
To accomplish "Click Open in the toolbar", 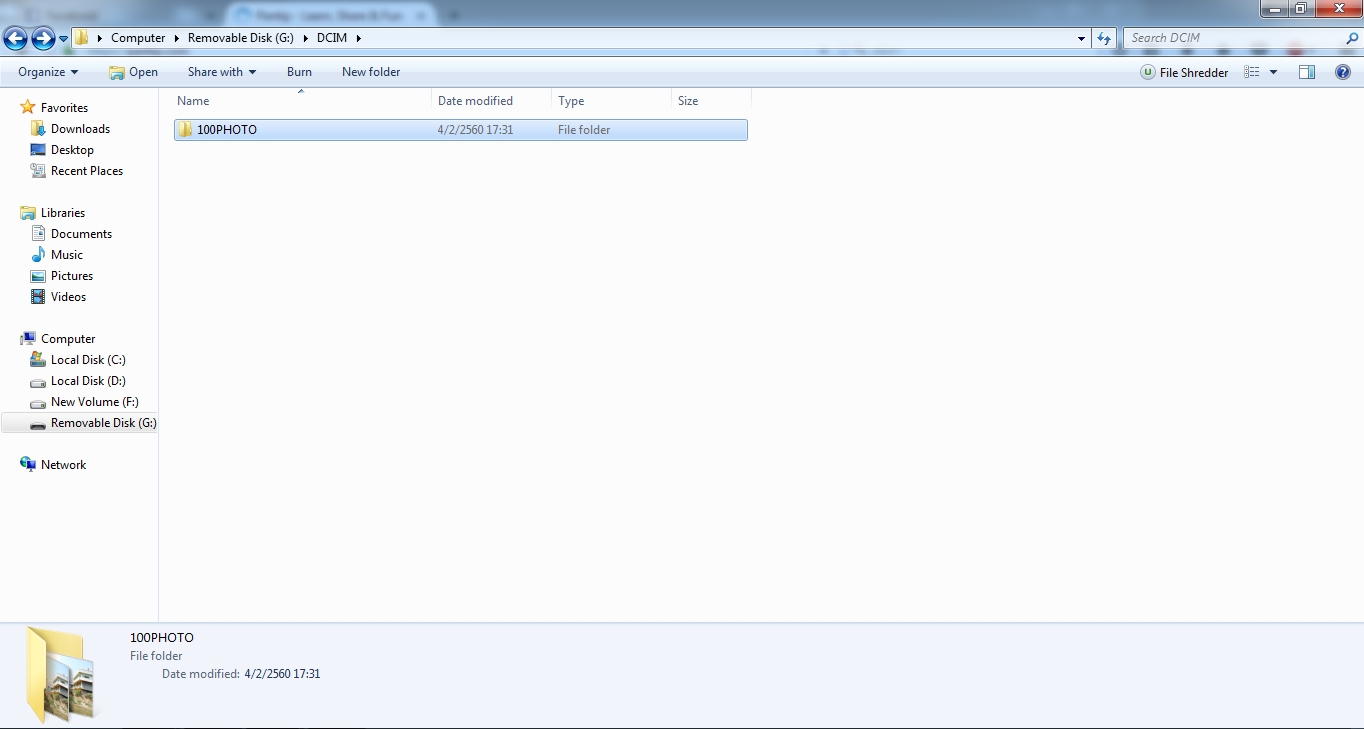I will [133, 72].
